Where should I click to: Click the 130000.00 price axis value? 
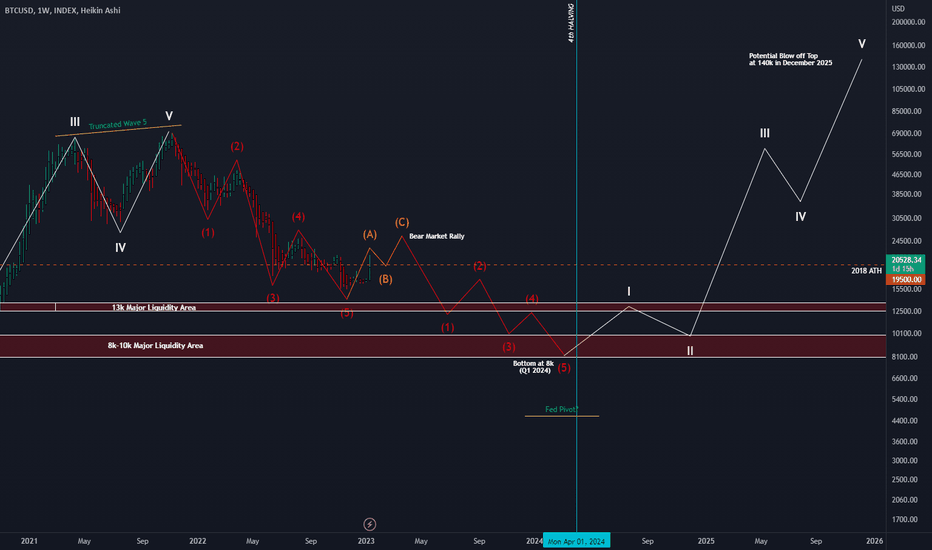pyautogui.click(x=908, y=67)
